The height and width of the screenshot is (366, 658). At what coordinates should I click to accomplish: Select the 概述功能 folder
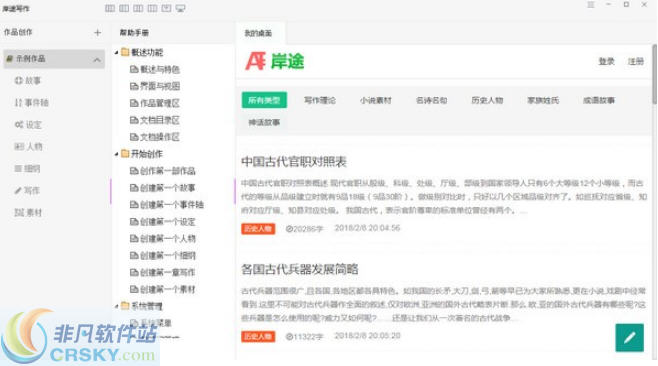[142, 52]
